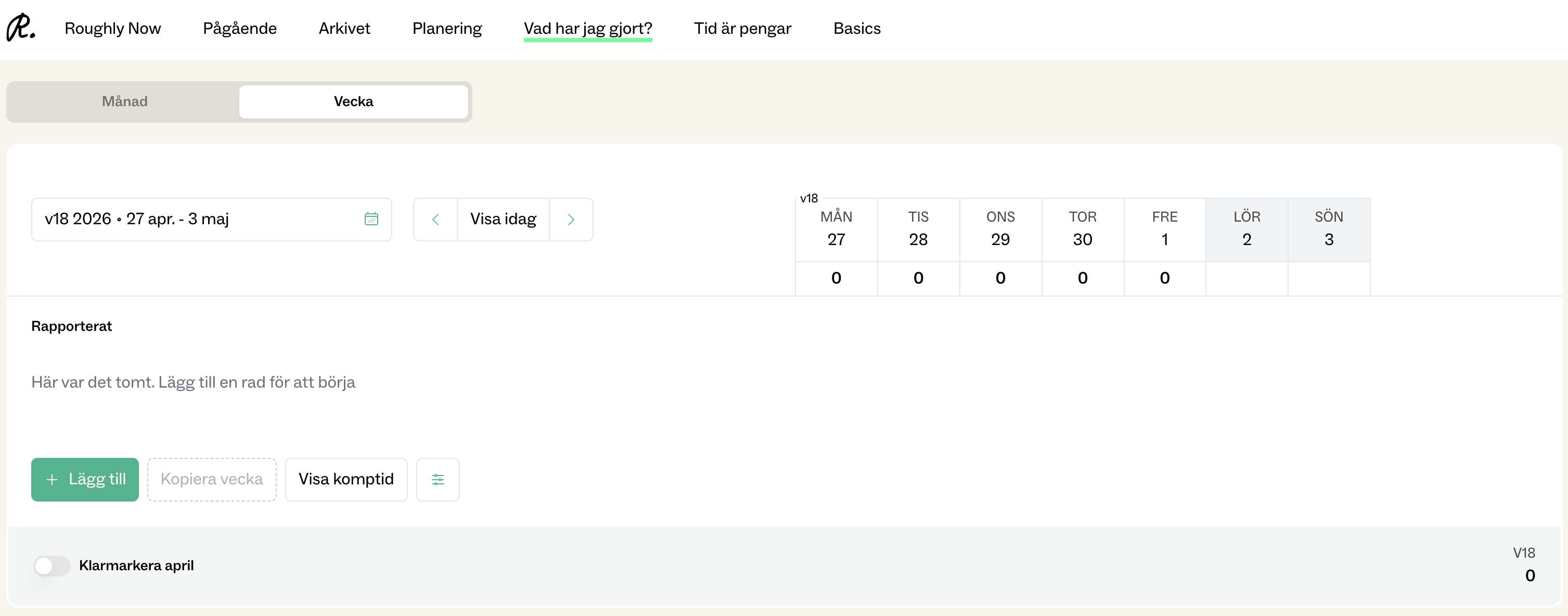Open Planering in the top navigation
This screenshot has height=616, width=1568.
(x=446, y=29)
